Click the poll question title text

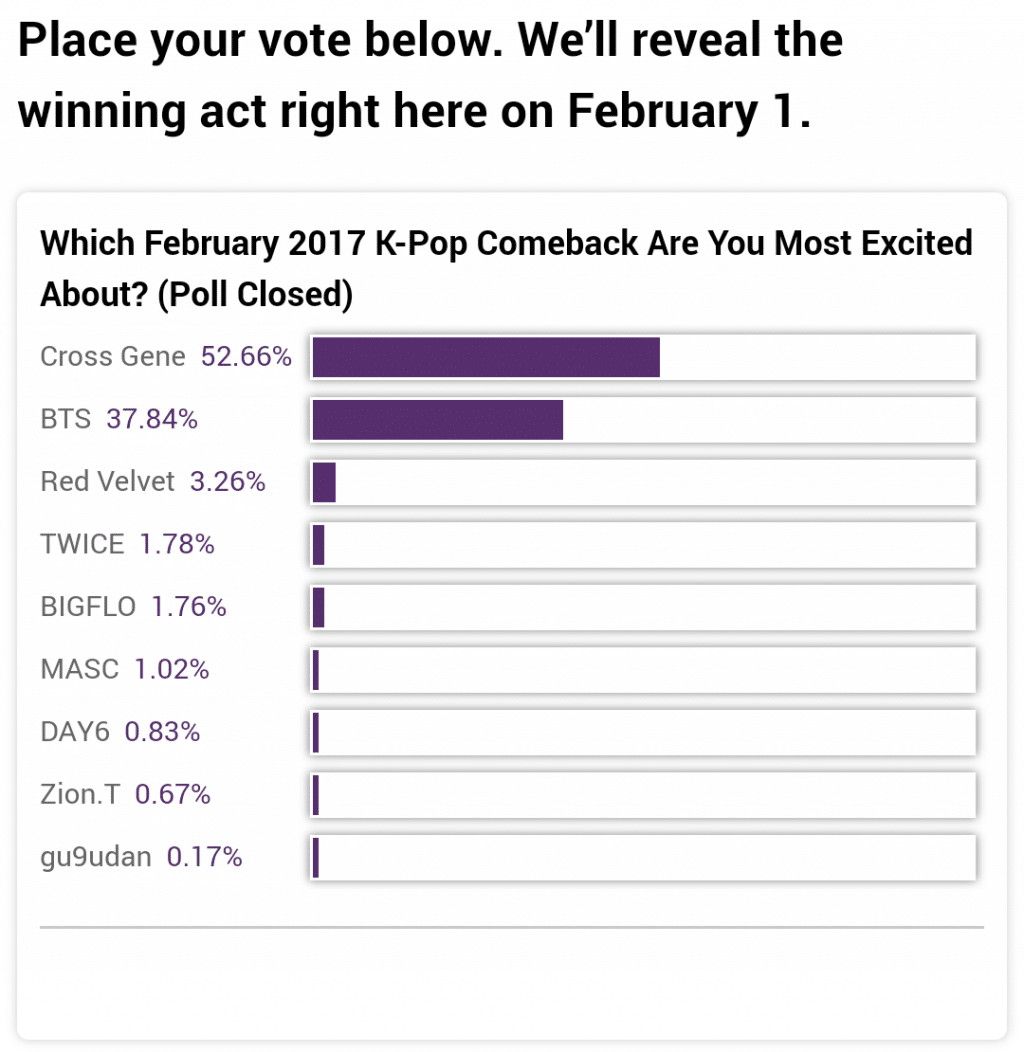pyautogui.click(x=505, y=268)
